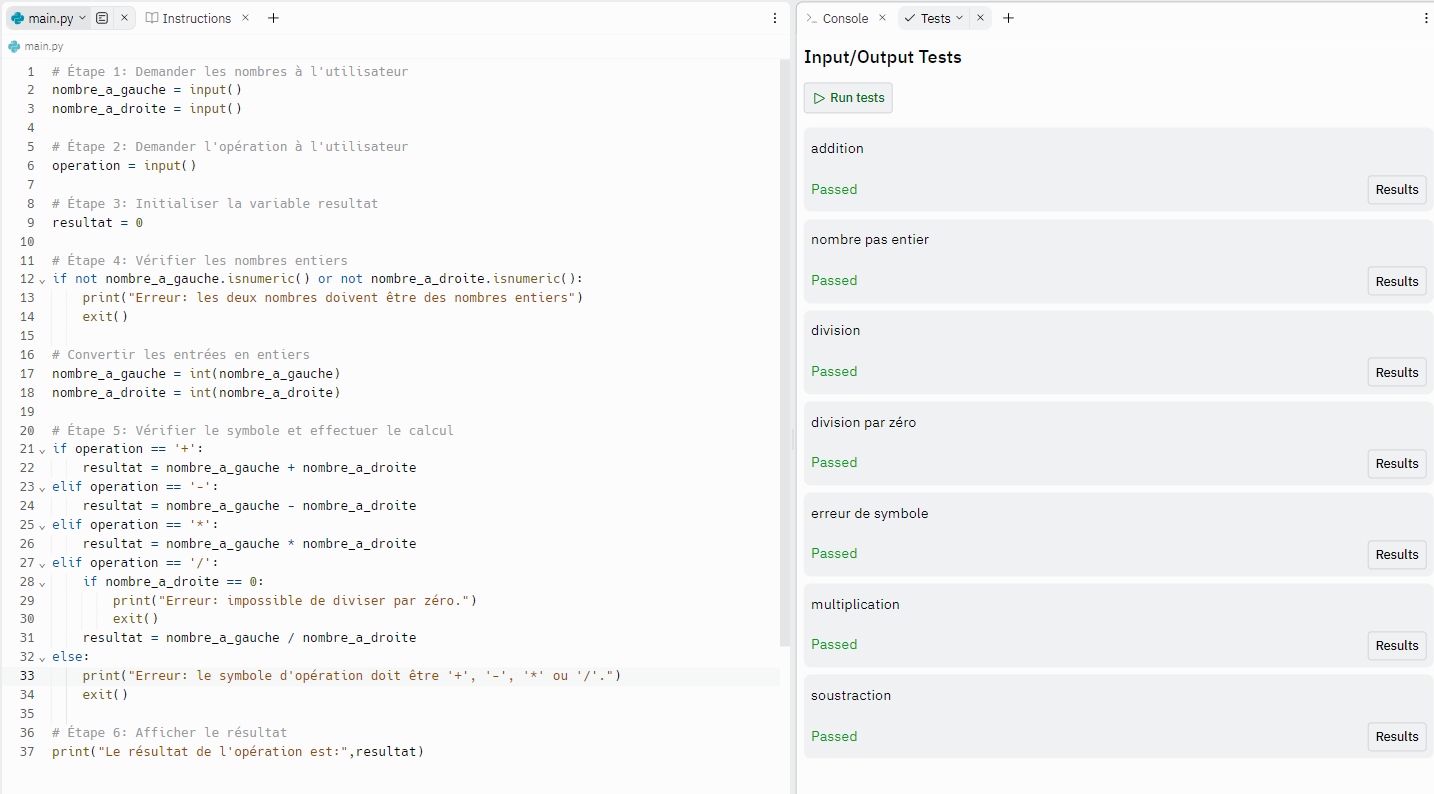The width and height of the screenshot is (1434, 794).
Task: Add a new tab in the right pane
Action: pyautogui.click(x=1008, y=18)
